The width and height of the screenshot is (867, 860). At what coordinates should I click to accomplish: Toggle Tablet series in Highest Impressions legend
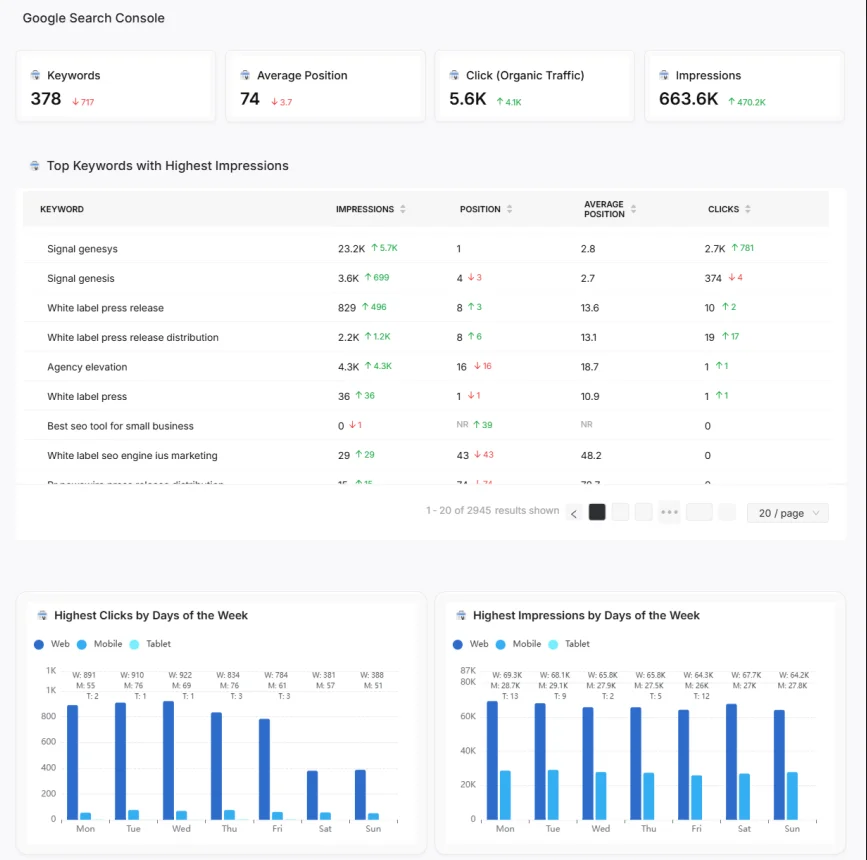pyautogui.click(x=554, y=644)
